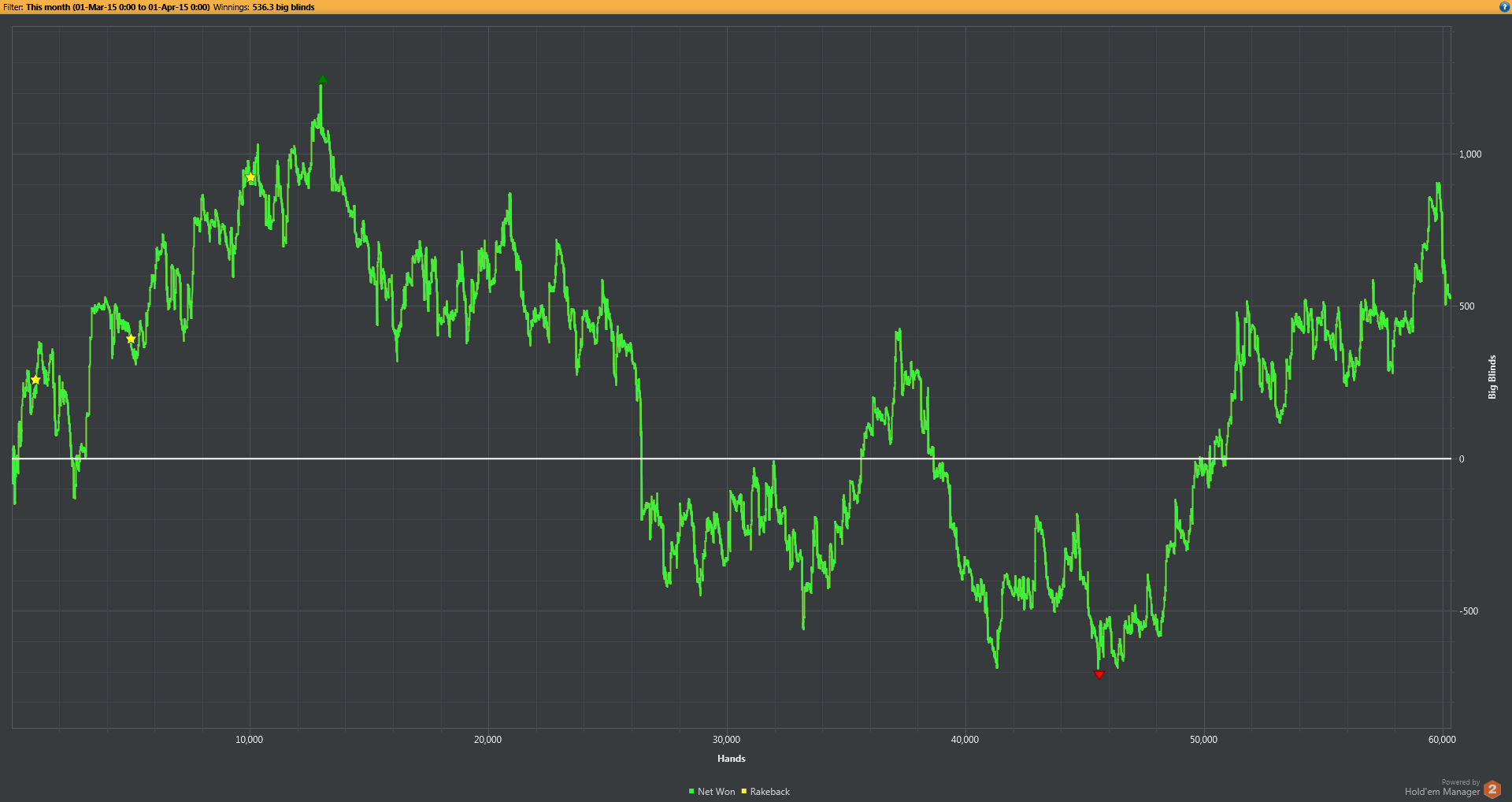1512x802 pixels.
Task: Click the positive "500" big blinds axis label
Action: (1467, 306)
